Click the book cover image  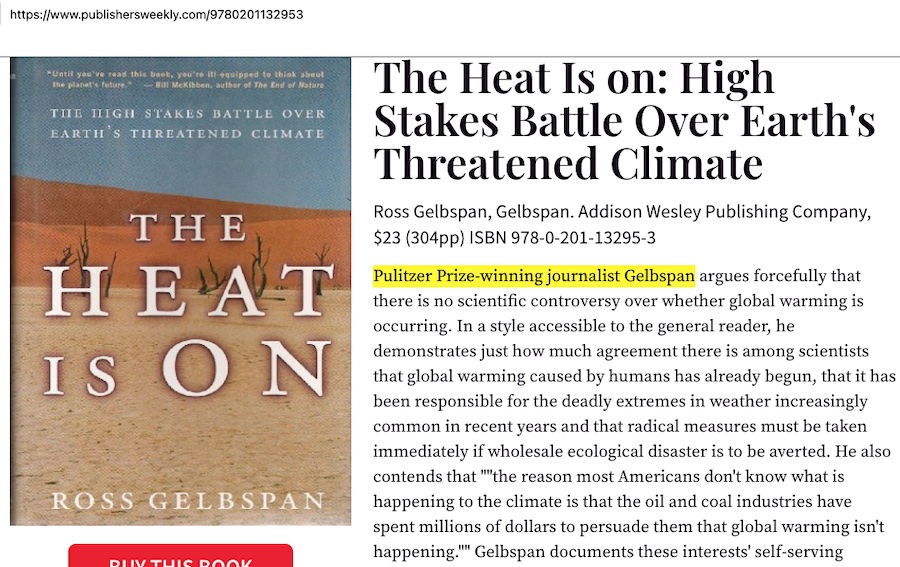coord(181,290)
